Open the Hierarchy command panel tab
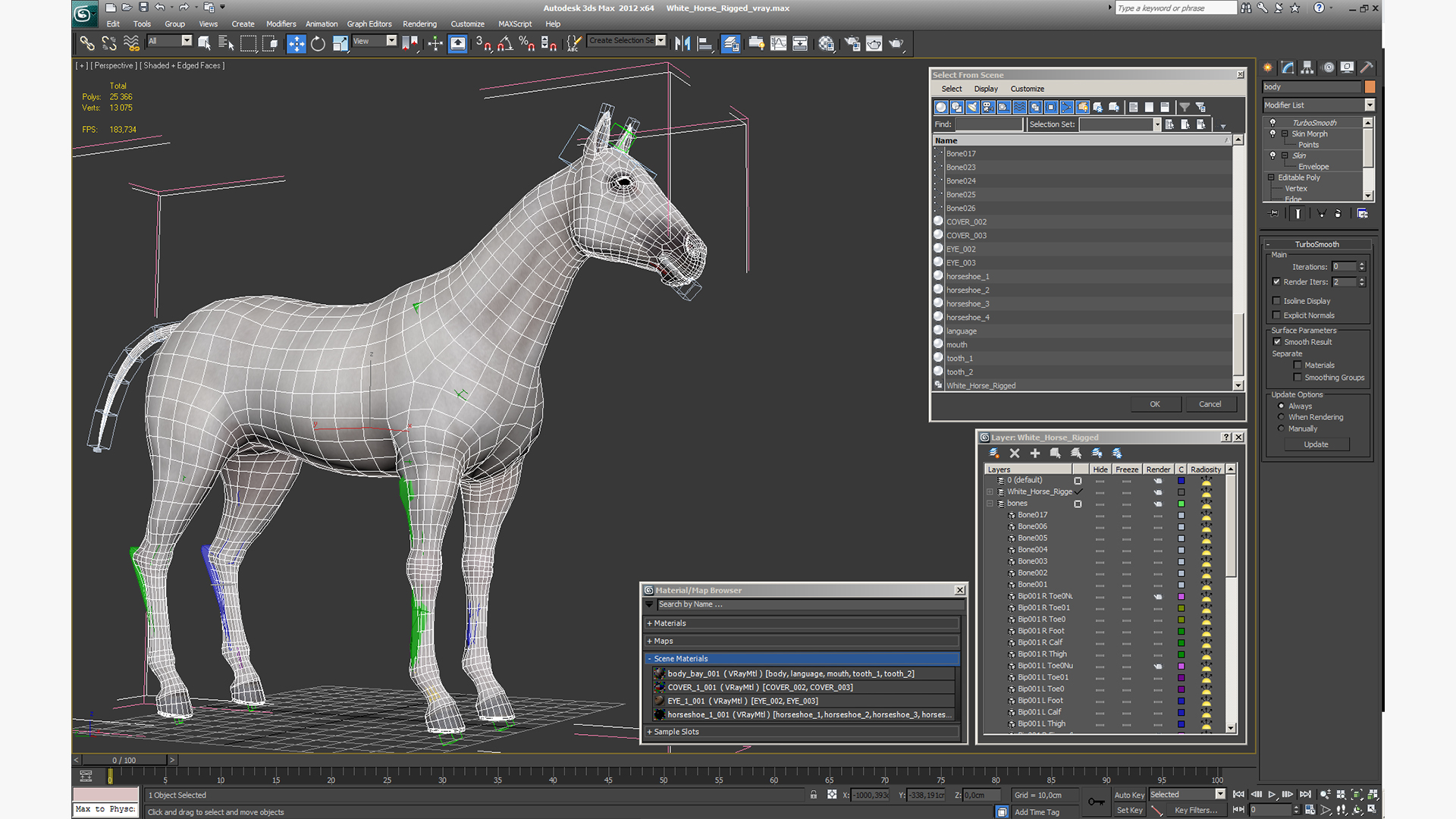This screenshot has height=819, width=1456. (1307, 67)
